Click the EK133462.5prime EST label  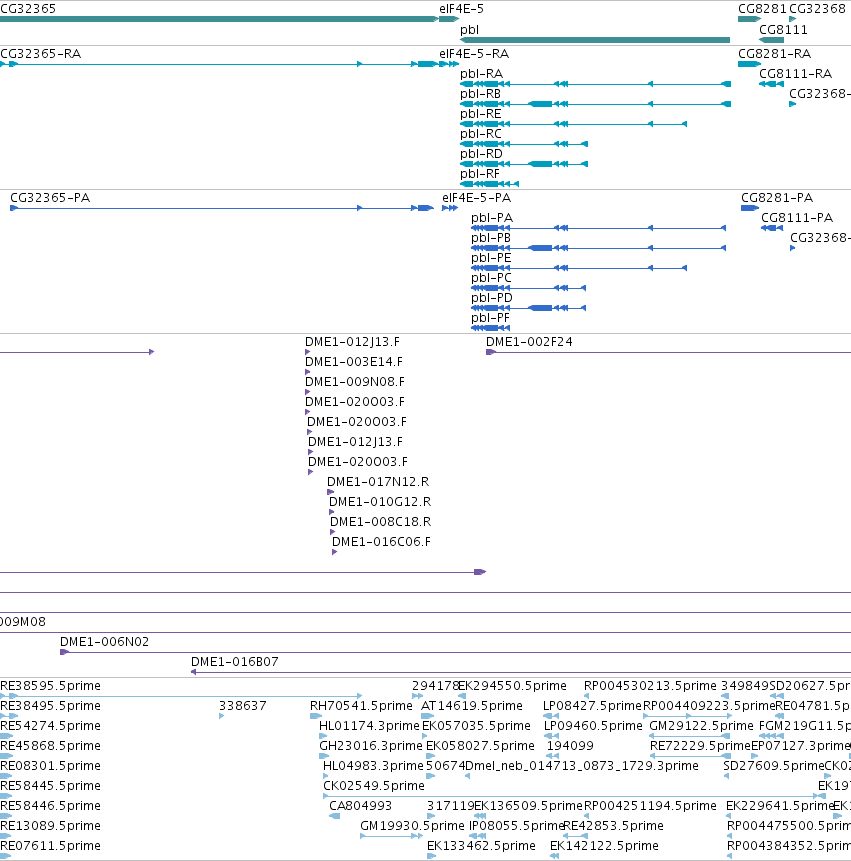click(x=481, y=846)
